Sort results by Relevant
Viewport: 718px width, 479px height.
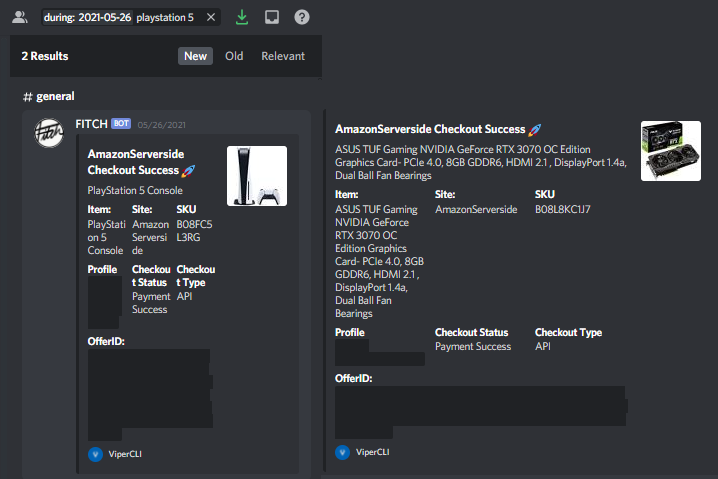point(283,56)
